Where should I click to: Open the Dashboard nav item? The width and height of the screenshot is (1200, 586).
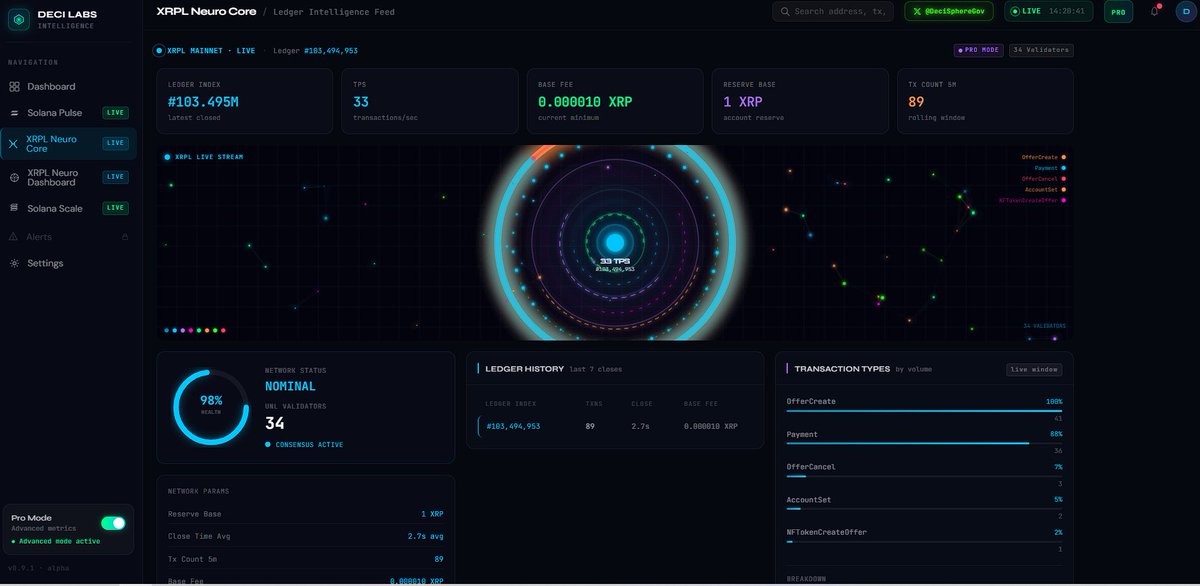point(67,87)
